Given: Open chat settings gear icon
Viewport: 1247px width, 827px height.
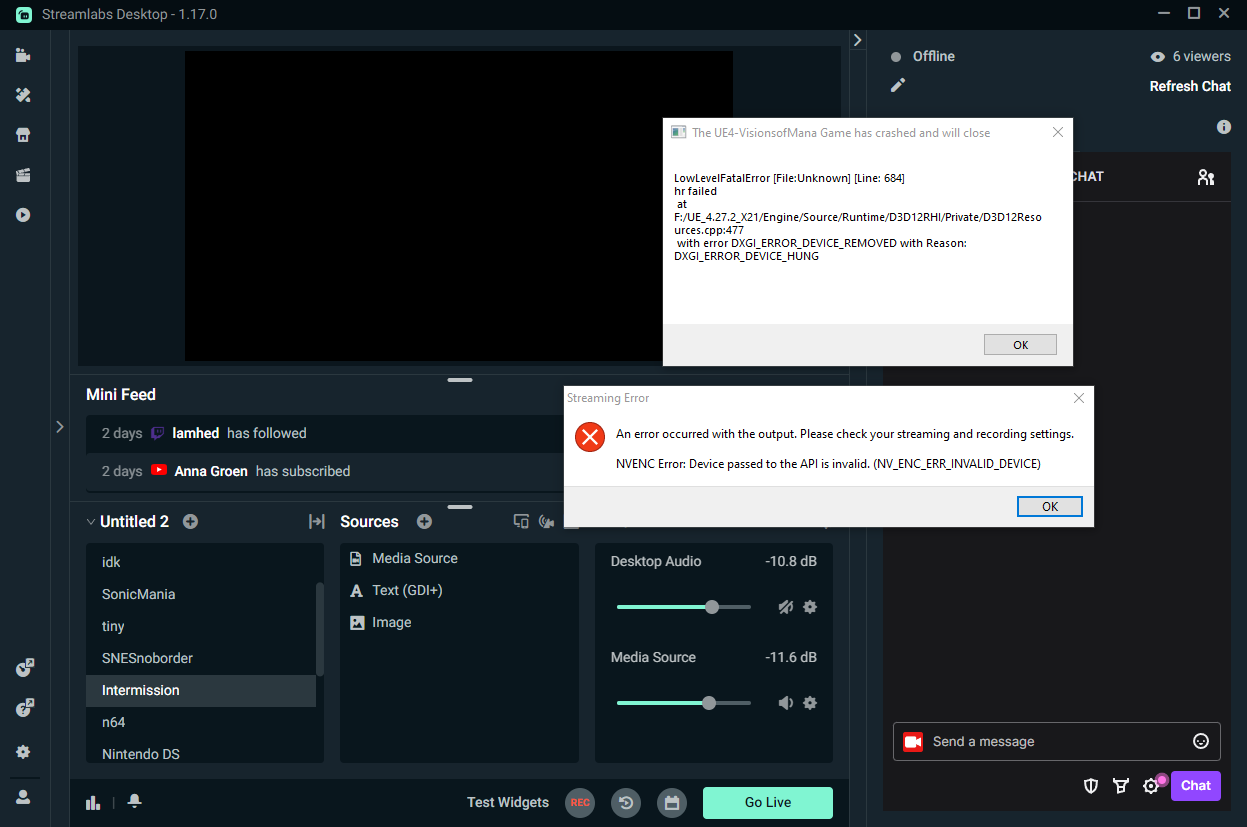Looking at the screenshot, I should (1151, 786).
